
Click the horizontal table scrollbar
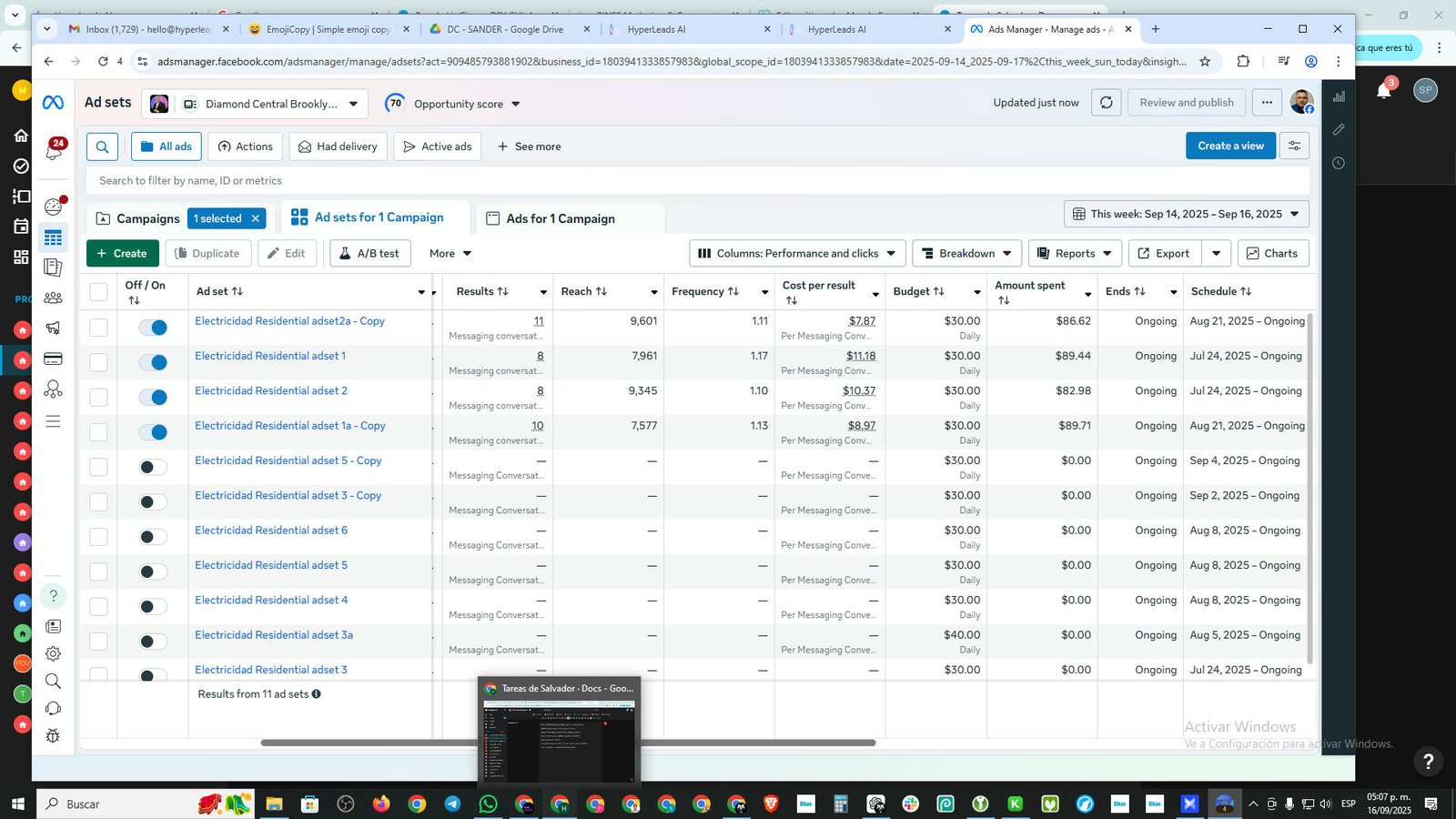pyautogui.click(x=568, y=743)
